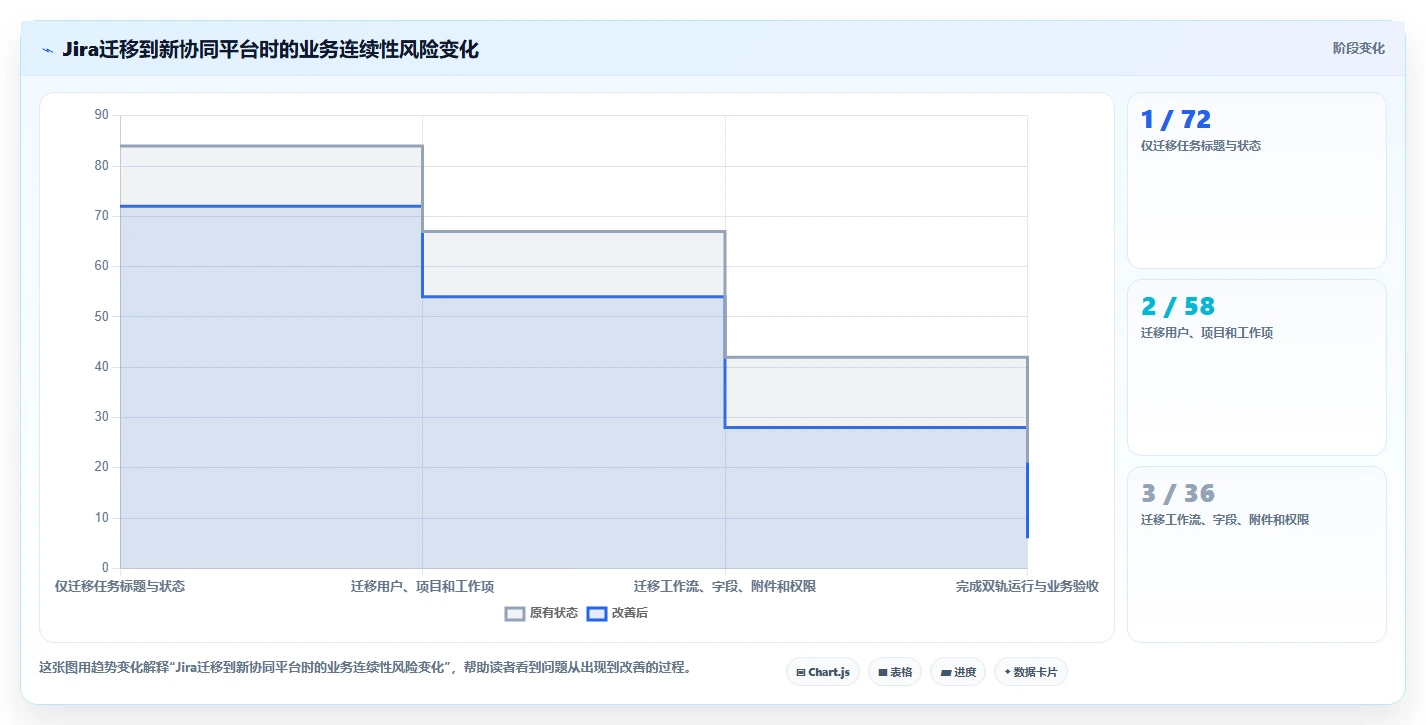
Task: Click the sparkle icon in the 数据卡片 tag
Action: coord(1007,672)
